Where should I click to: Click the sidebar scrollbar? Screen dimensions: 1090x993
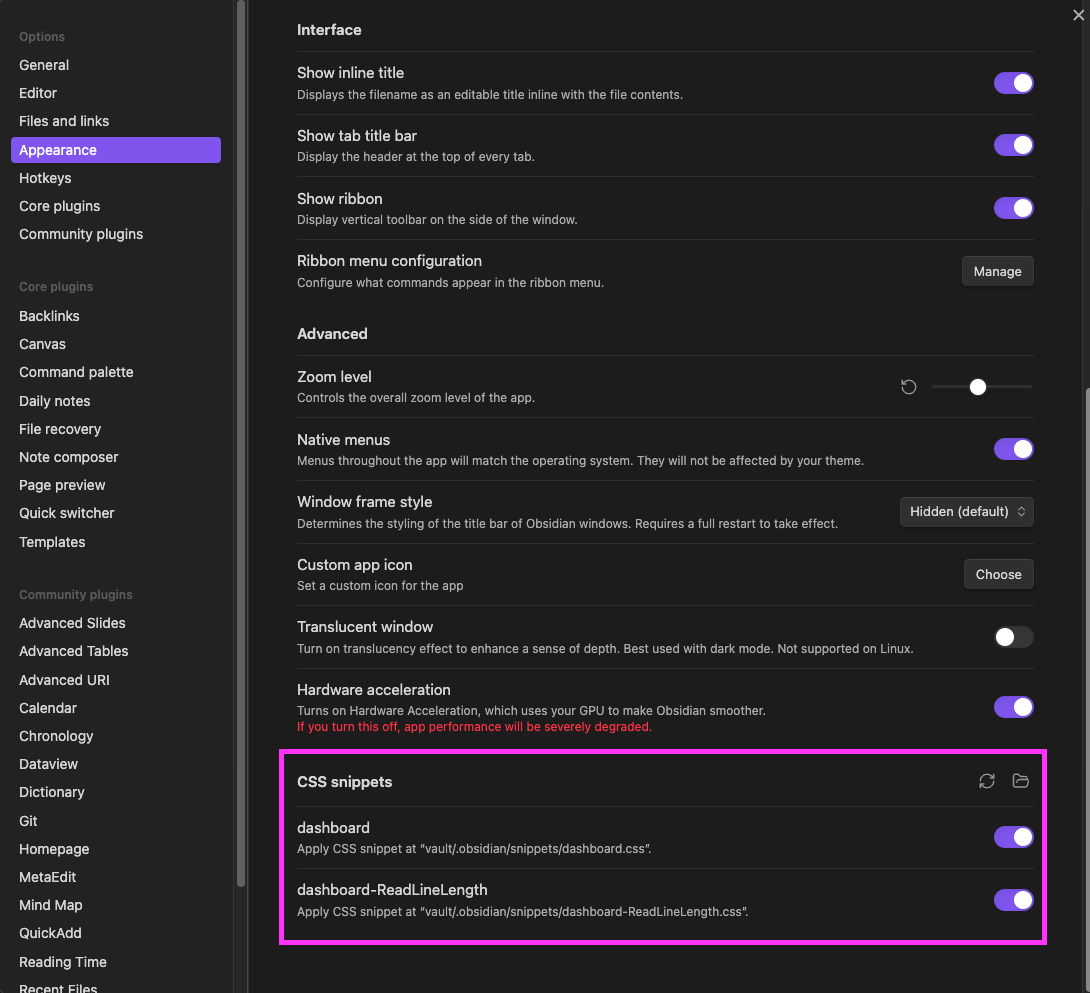tap(241, 444)
